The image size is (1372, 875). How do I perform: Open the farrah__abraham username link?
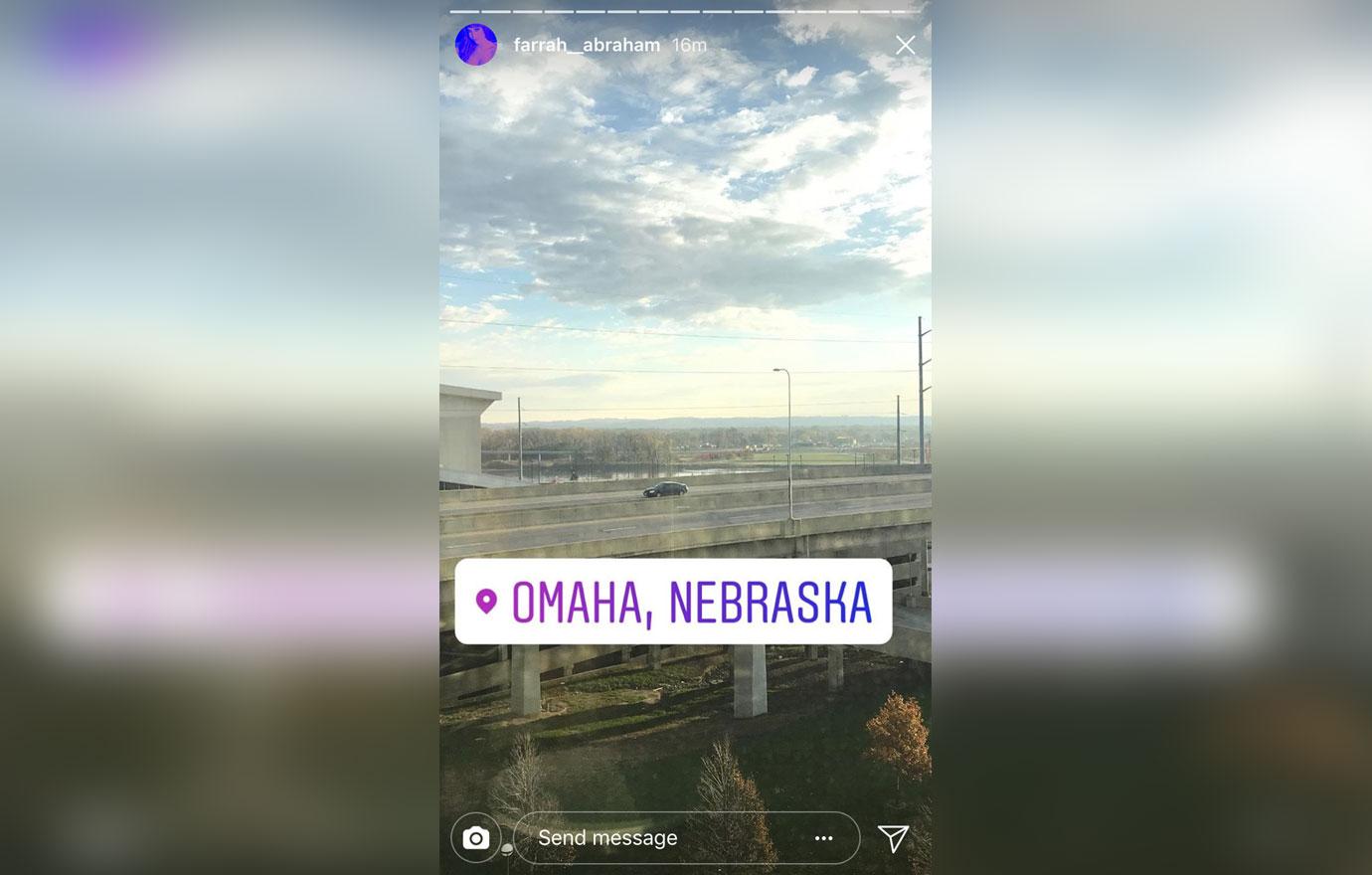(587, 45)
